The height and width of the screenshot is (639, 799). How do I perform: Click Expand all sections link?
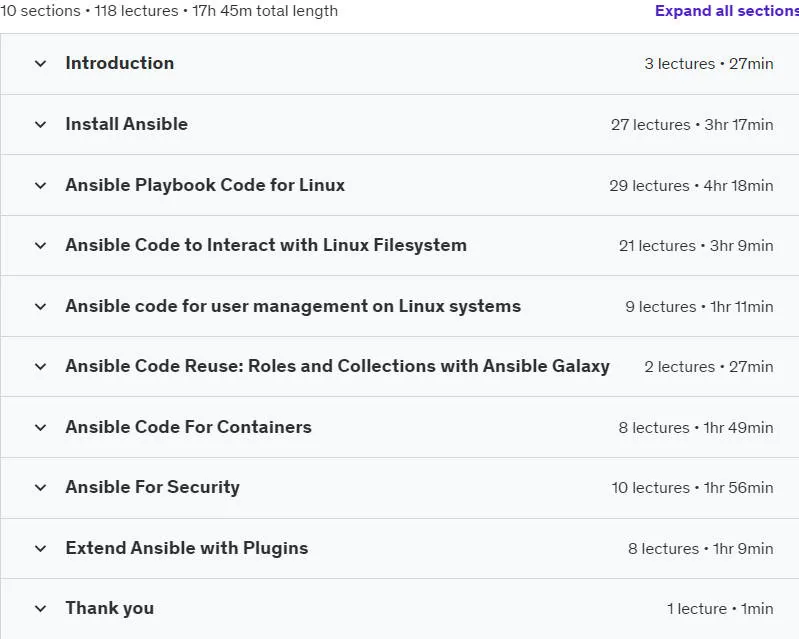point(727,11)
